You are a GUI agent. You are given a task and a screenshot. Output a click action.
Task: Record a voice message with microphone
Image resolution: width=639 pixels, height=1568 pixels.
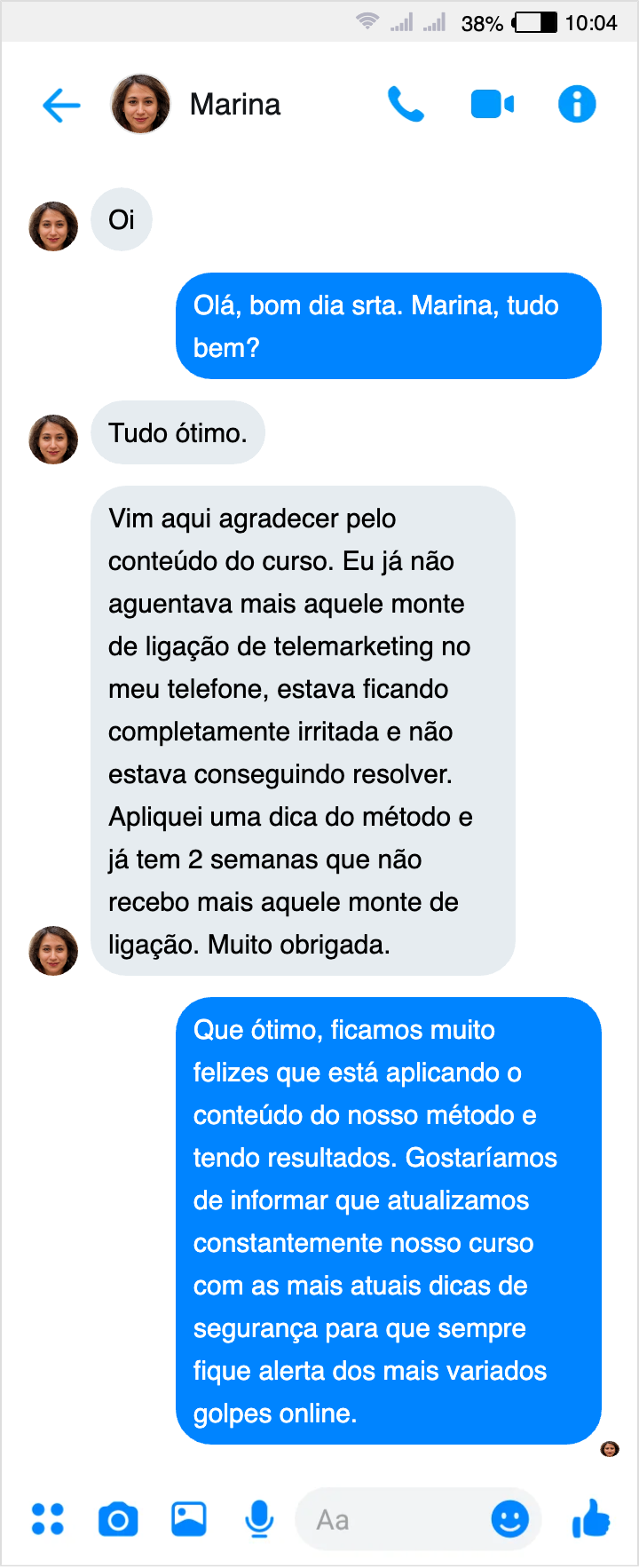[259, 1519]
